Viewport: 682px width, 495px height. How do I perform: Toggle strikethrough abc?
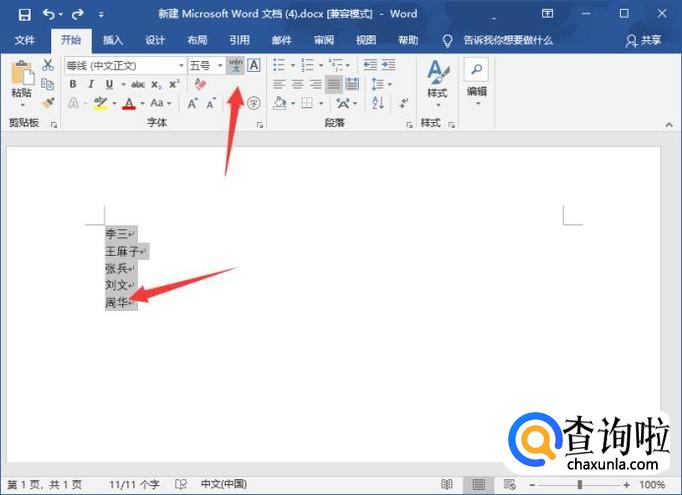tap(138, 84)
